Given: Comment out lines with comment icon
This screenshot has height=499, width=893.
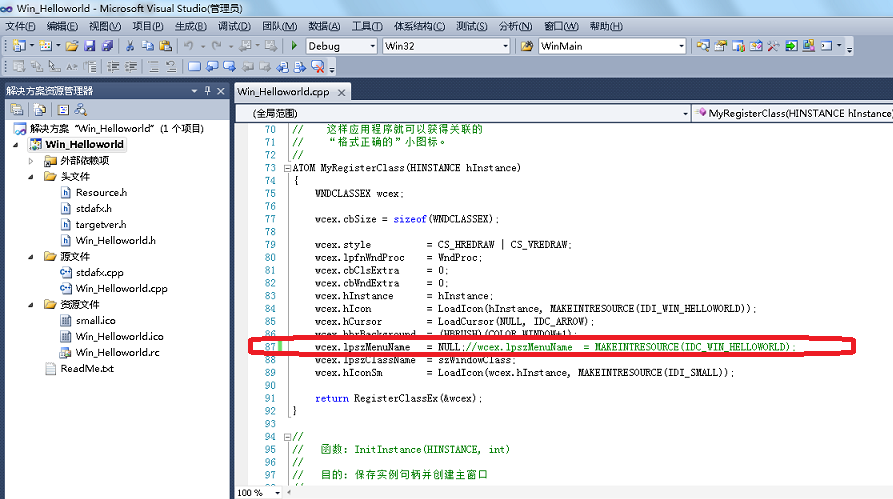Looking at the screenshot, I should (x=154, y=67).
